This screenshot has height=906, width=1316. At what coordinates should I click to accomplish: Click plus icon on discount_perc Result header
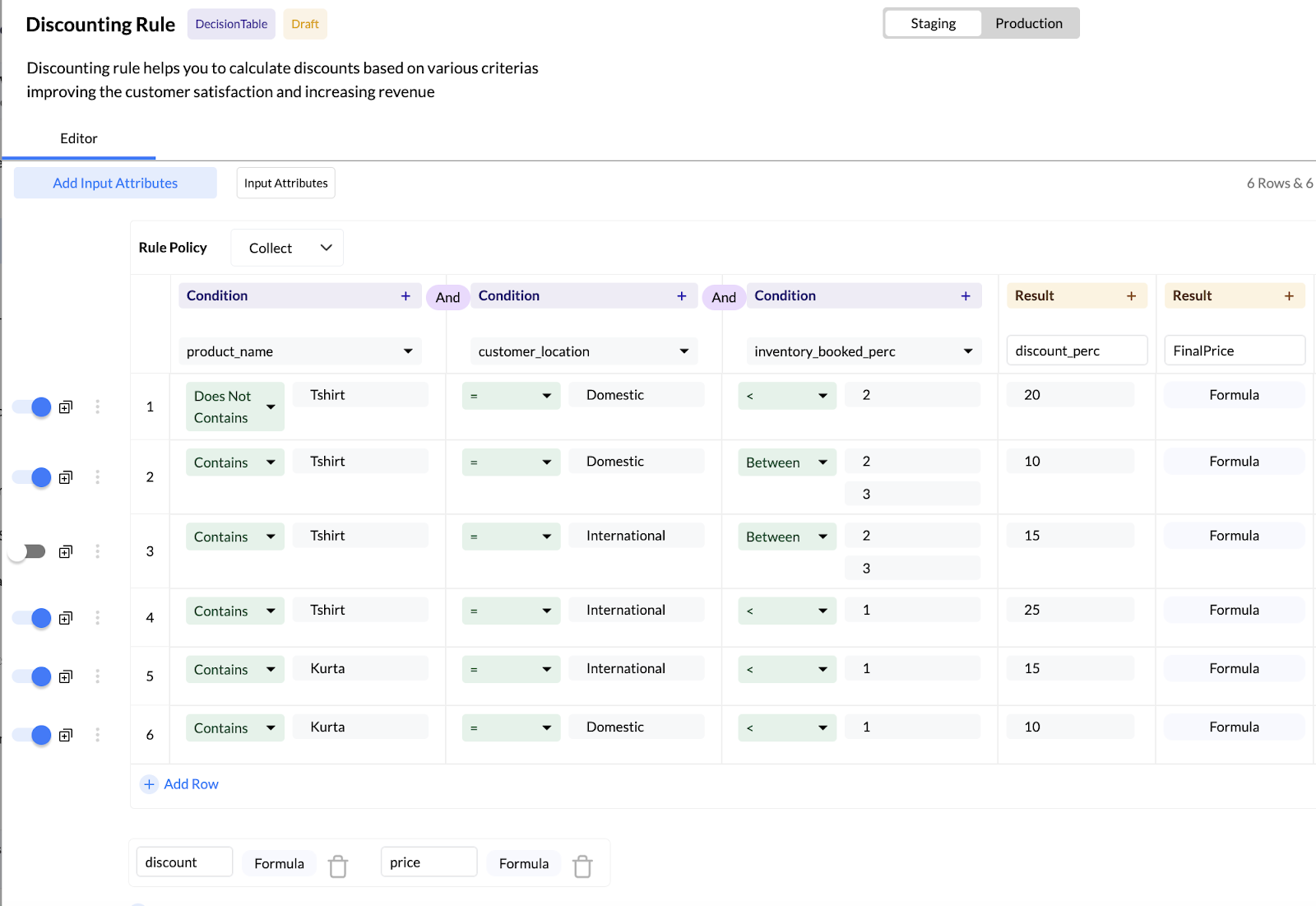point(1131,296)
